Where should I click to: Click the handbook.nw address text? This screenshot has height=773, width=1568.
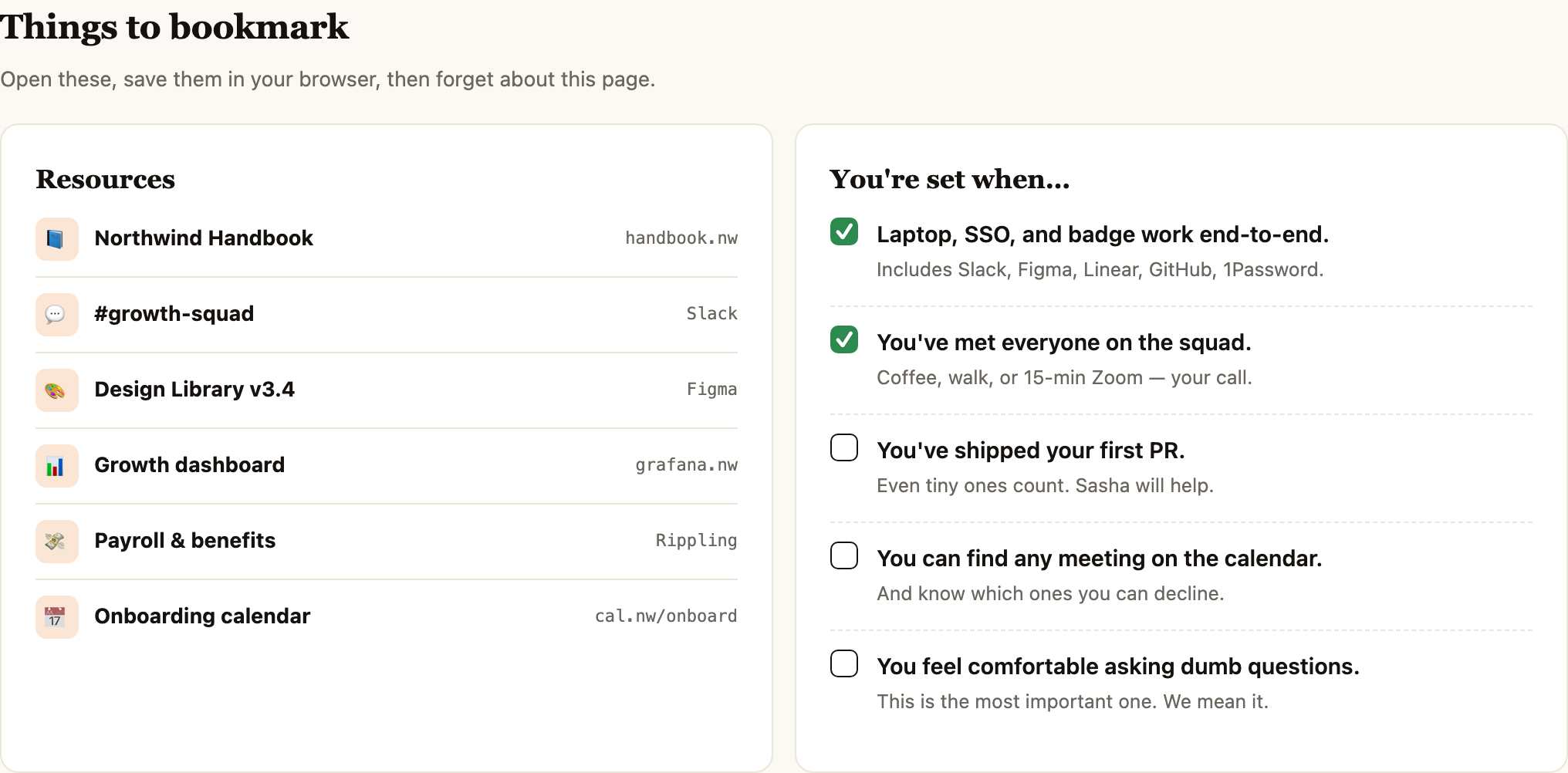pos(681,238)
